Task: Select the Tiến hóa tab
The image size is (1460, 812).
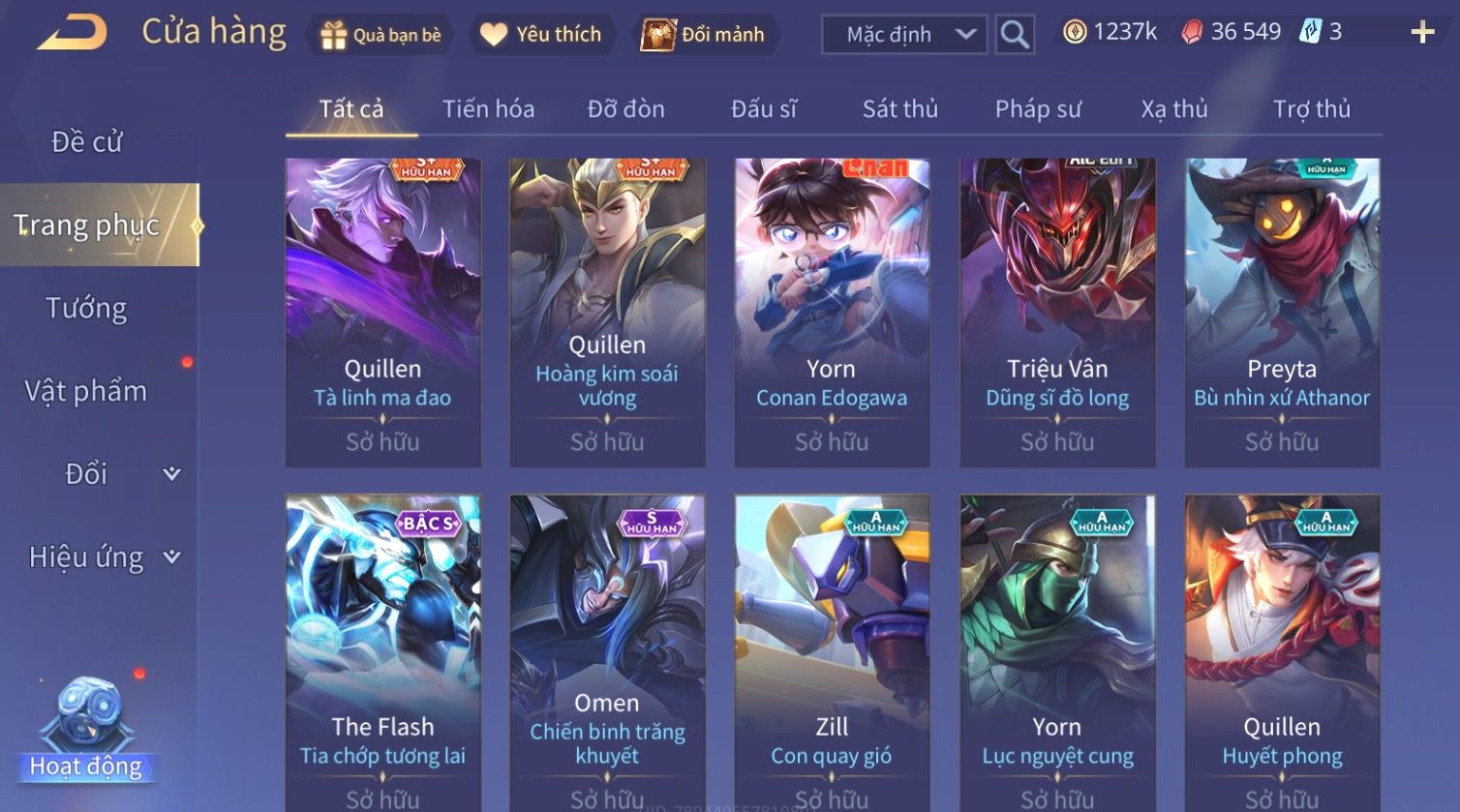Action: (488, 108)
